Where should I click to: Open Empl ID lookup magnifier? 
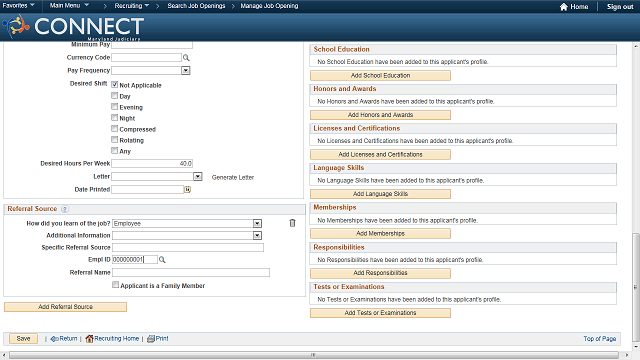pos(162,260)
